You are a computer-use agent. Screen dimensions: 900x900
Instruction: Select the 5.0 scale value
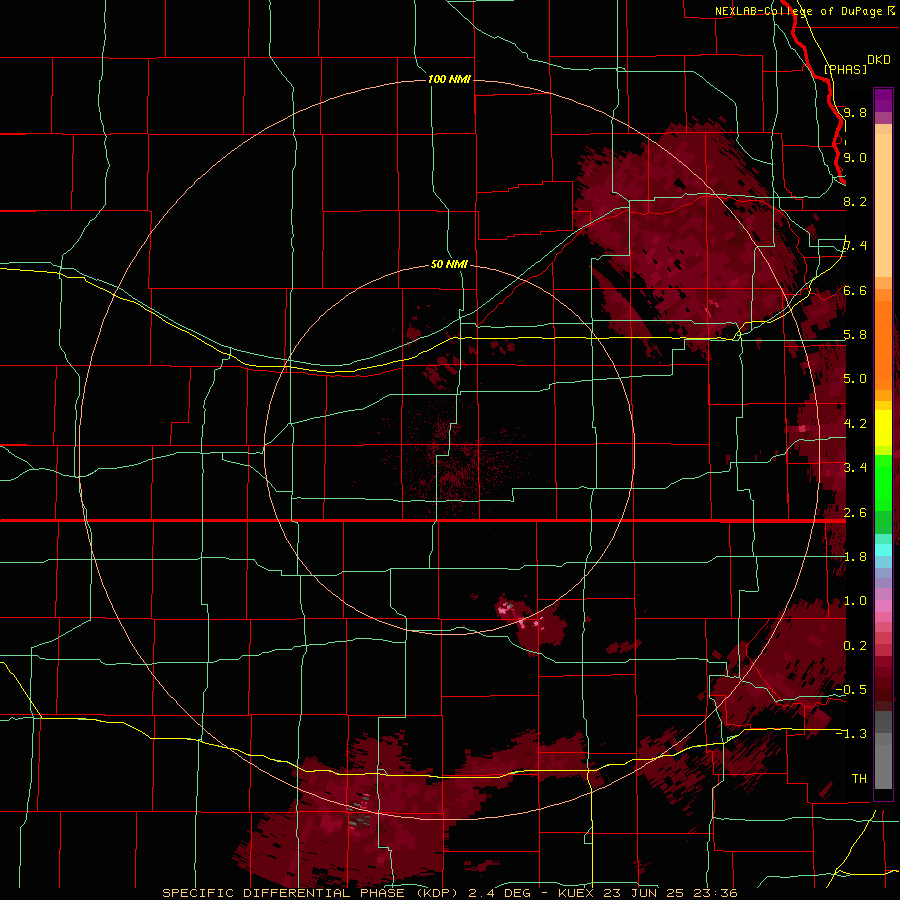click(x=855, y=379)
